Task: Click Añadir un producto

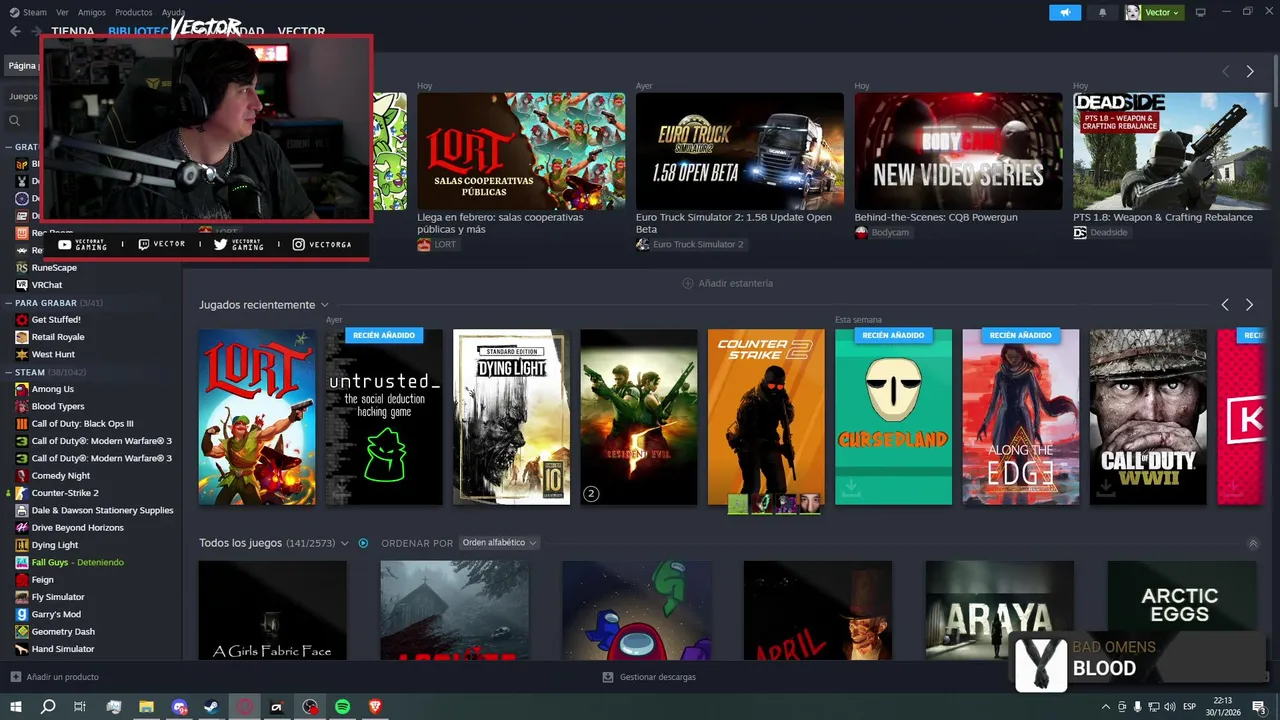Action: [x=55, y=677]
